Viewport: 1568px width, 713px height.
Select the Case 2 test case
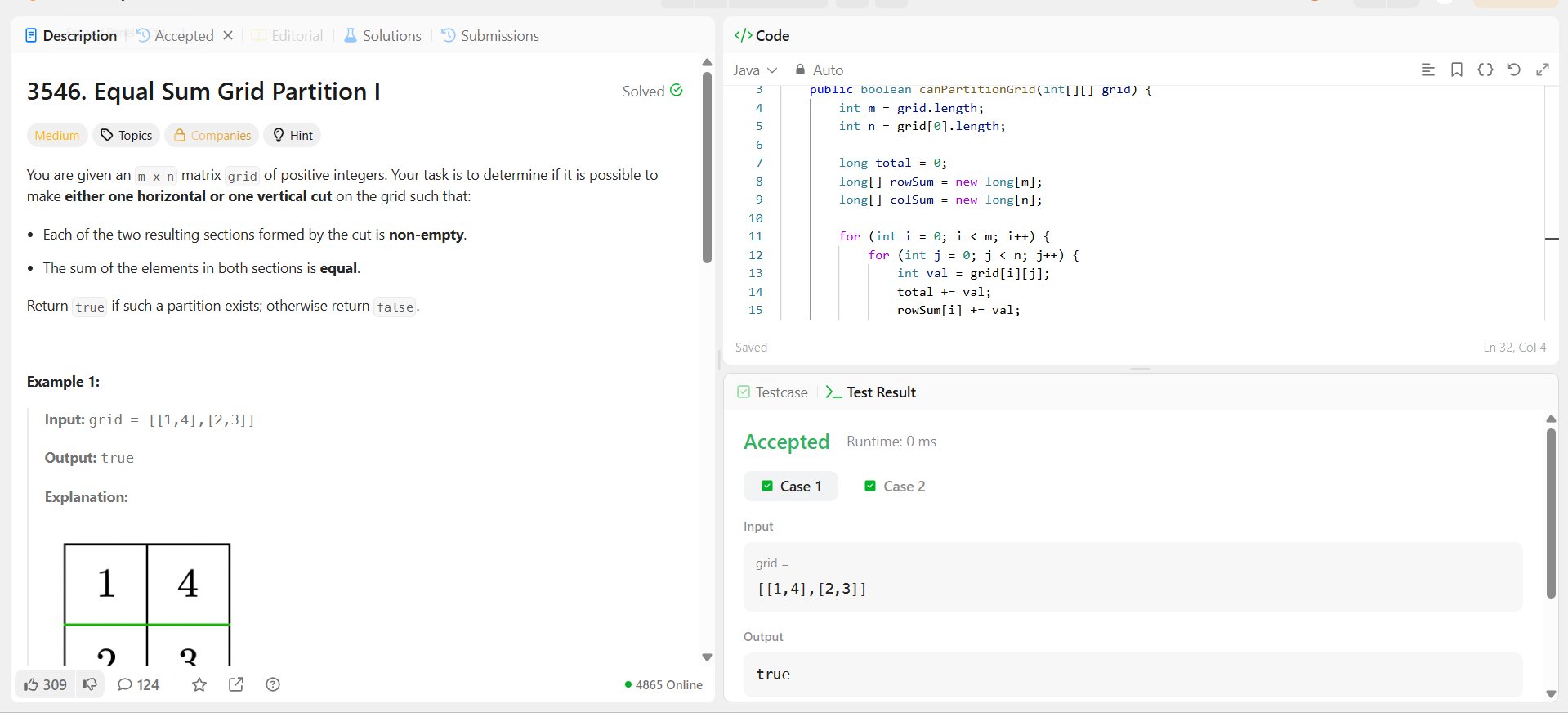tap(895, 487)
